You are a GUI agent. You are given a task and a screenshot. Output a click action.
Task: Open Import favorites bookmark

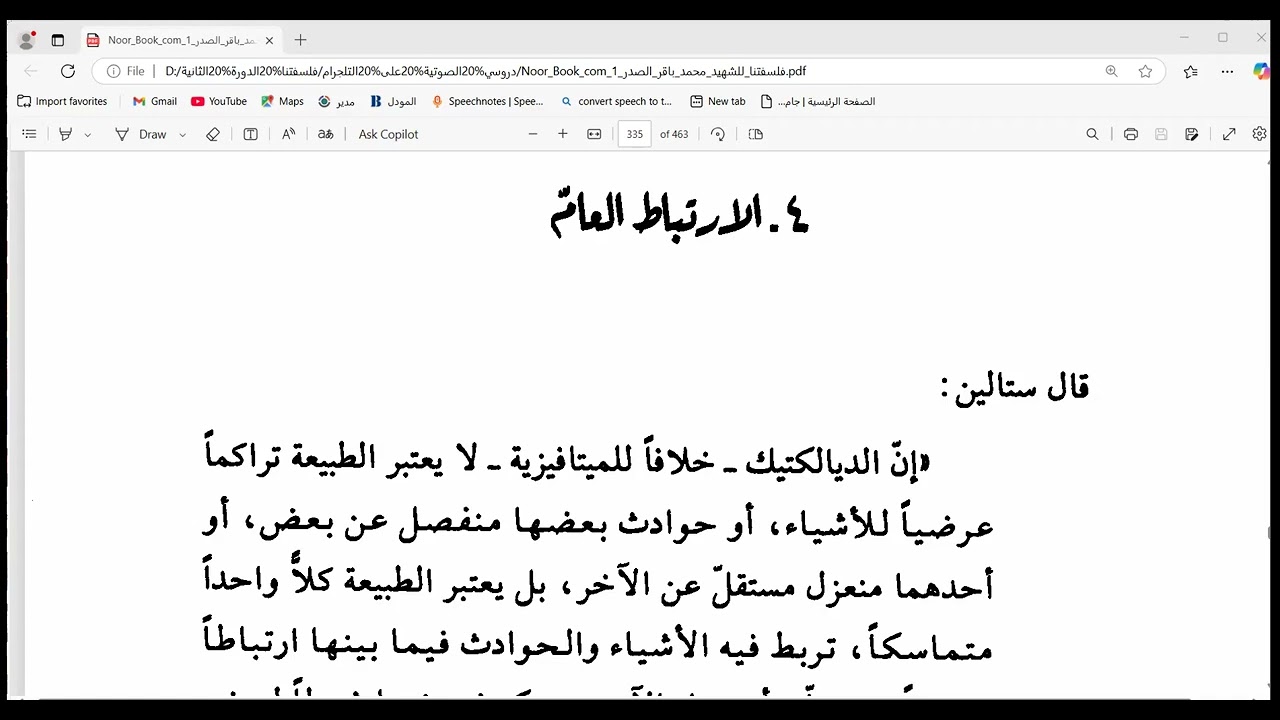point(62,101)
